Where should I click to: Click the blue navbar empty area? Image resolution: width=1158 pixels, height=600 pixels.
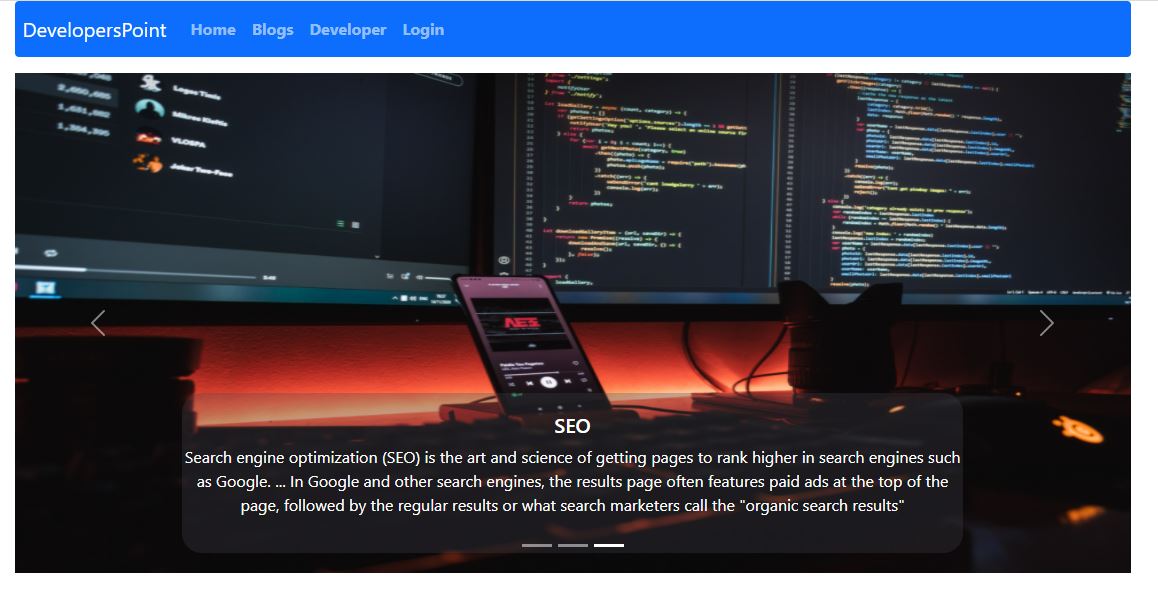point(780,30)
